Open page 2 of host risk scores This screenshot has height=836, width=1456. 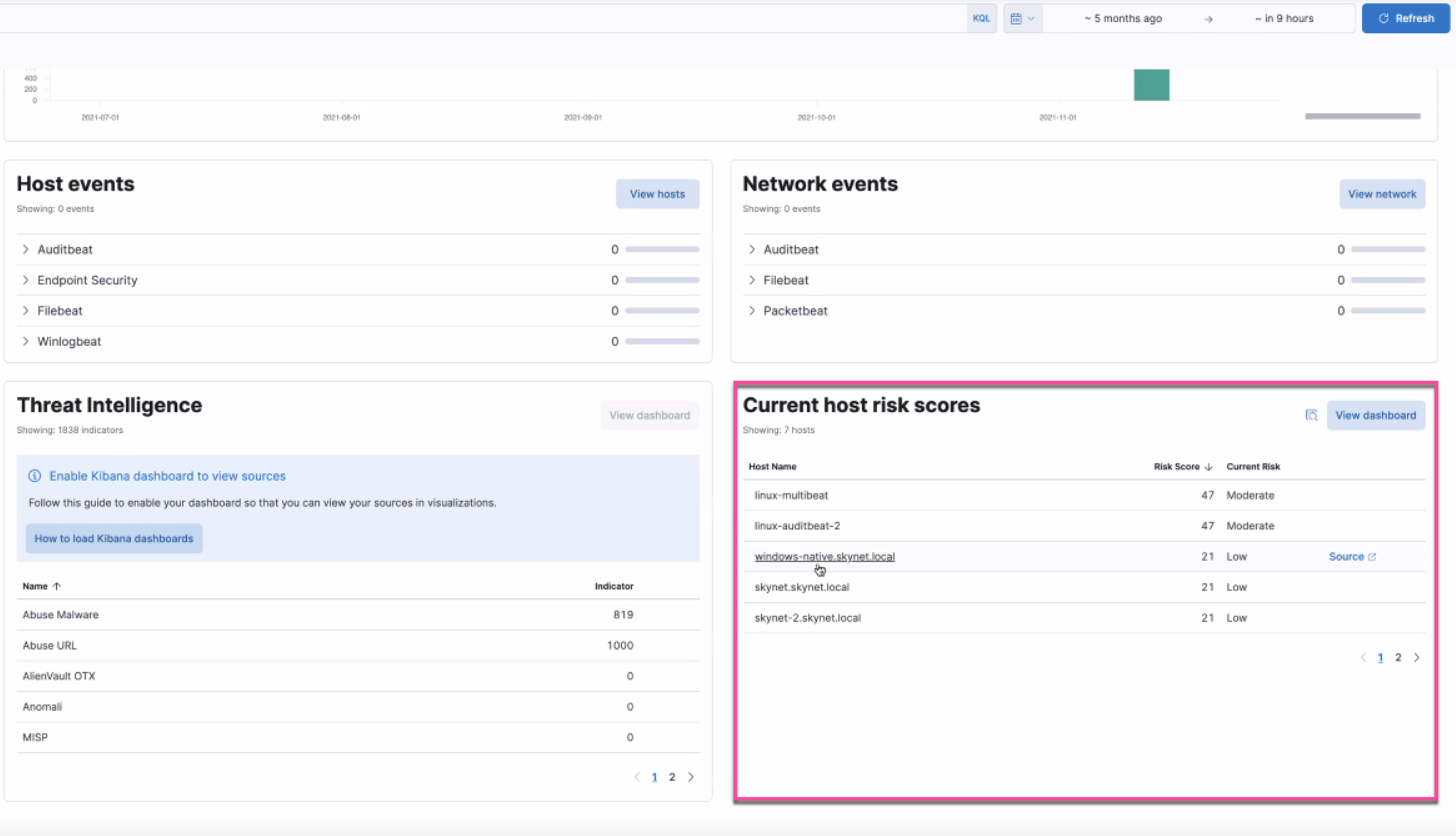tap(1398, 658)
